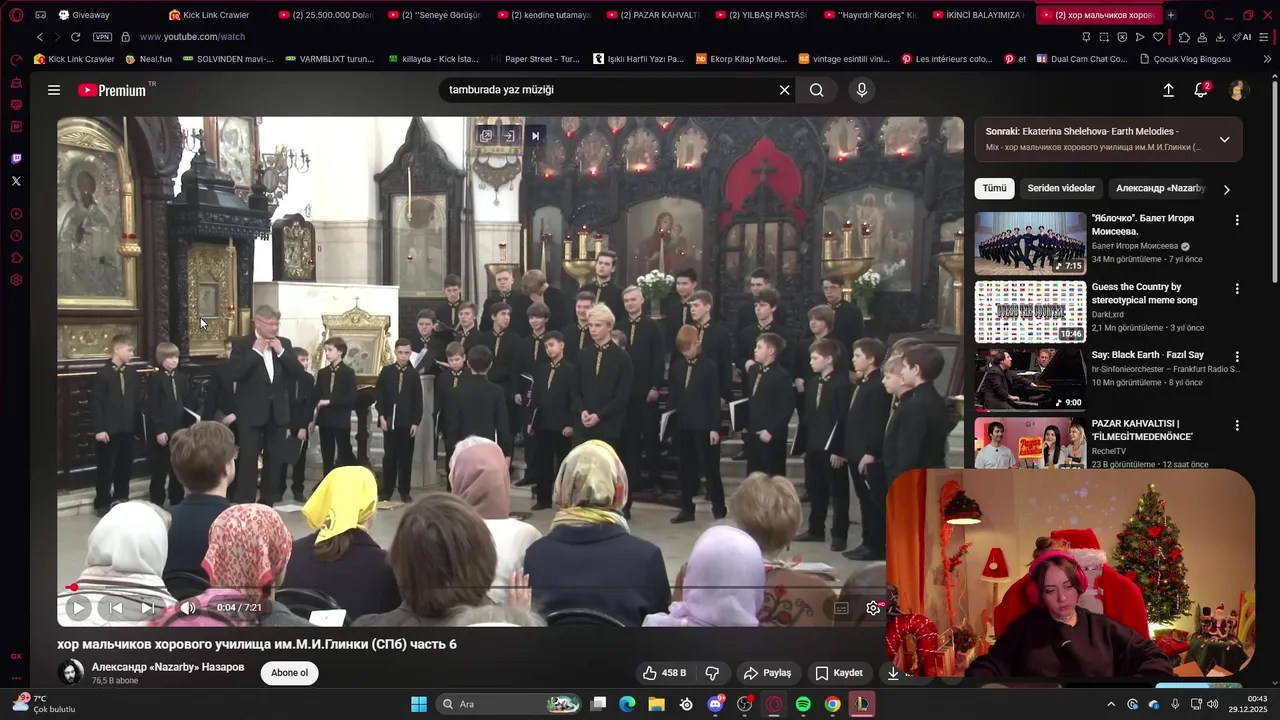The height and width of the screenshot is (720, 1280).
Task: Show more bookmarks chevron
Action: click(x=1267, y=59)
